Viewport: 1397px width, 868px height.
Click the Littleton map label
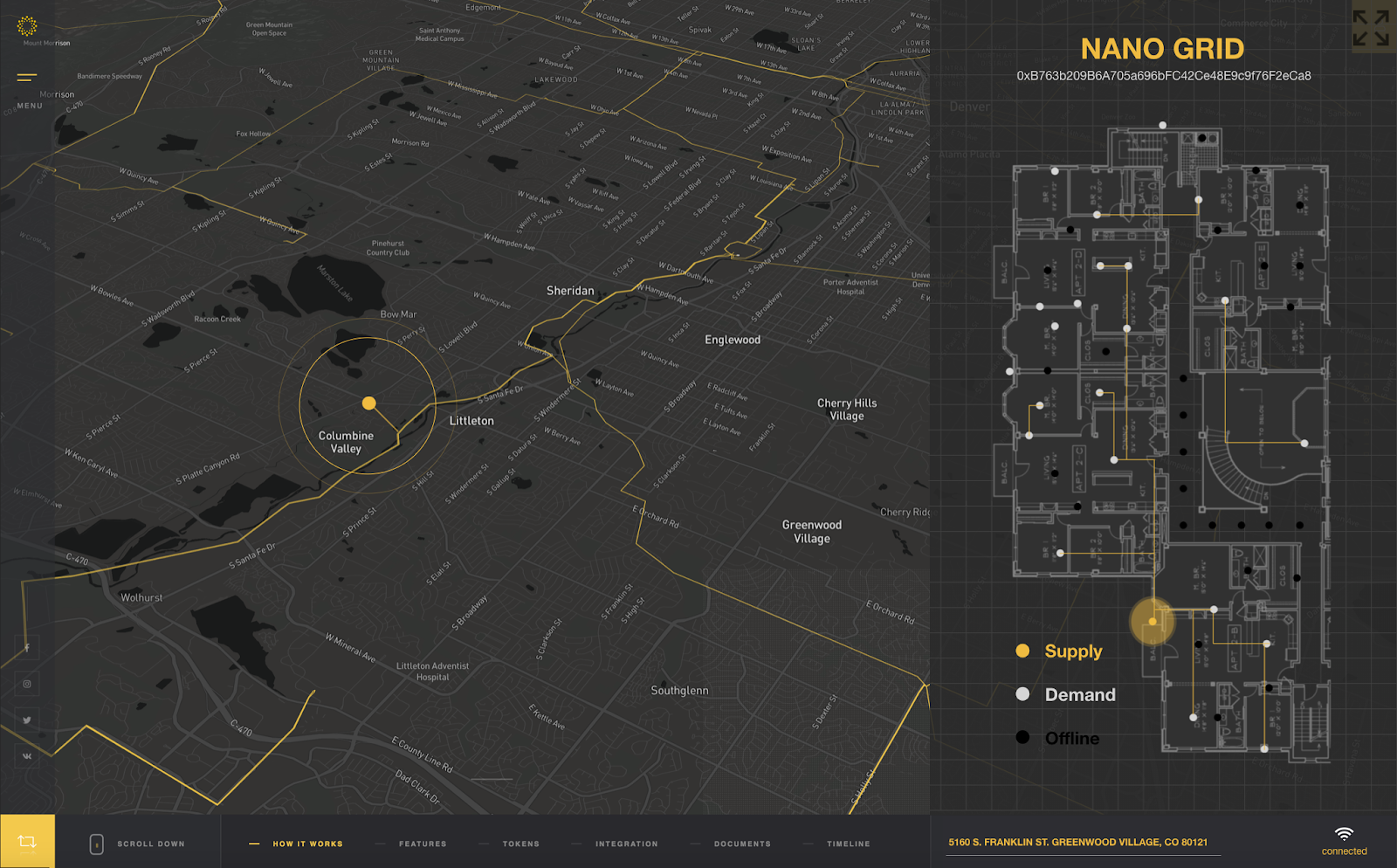[471, 421]
